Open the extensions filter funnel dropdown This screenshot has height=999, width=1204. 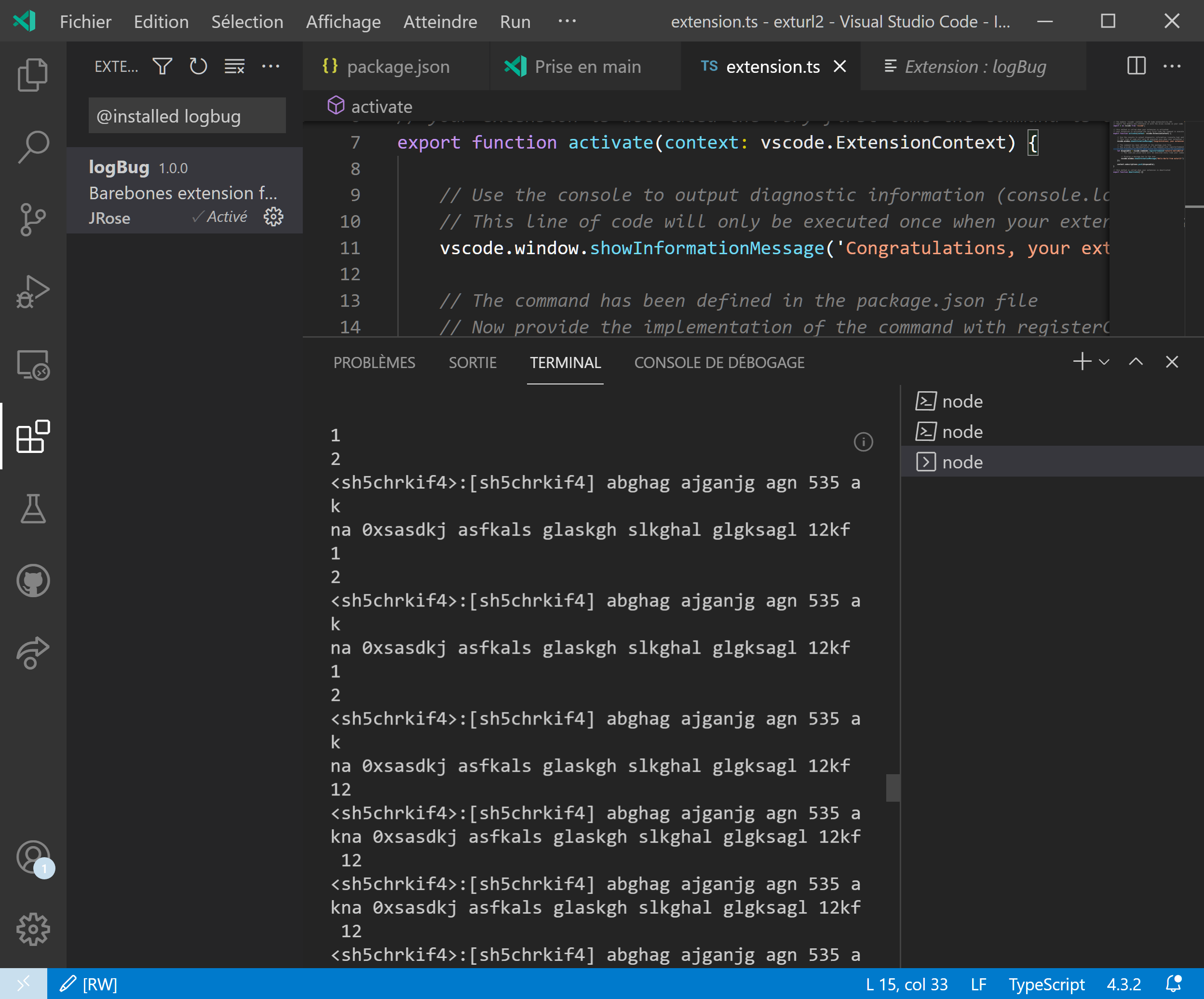pos(162,66)
